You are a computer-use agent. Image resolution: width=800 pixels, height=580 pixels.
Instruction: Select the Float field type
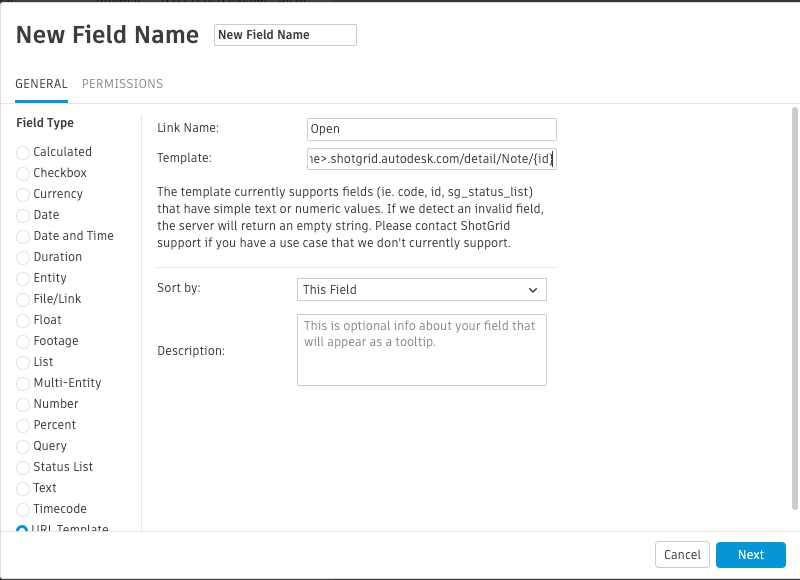pos(21,320)
